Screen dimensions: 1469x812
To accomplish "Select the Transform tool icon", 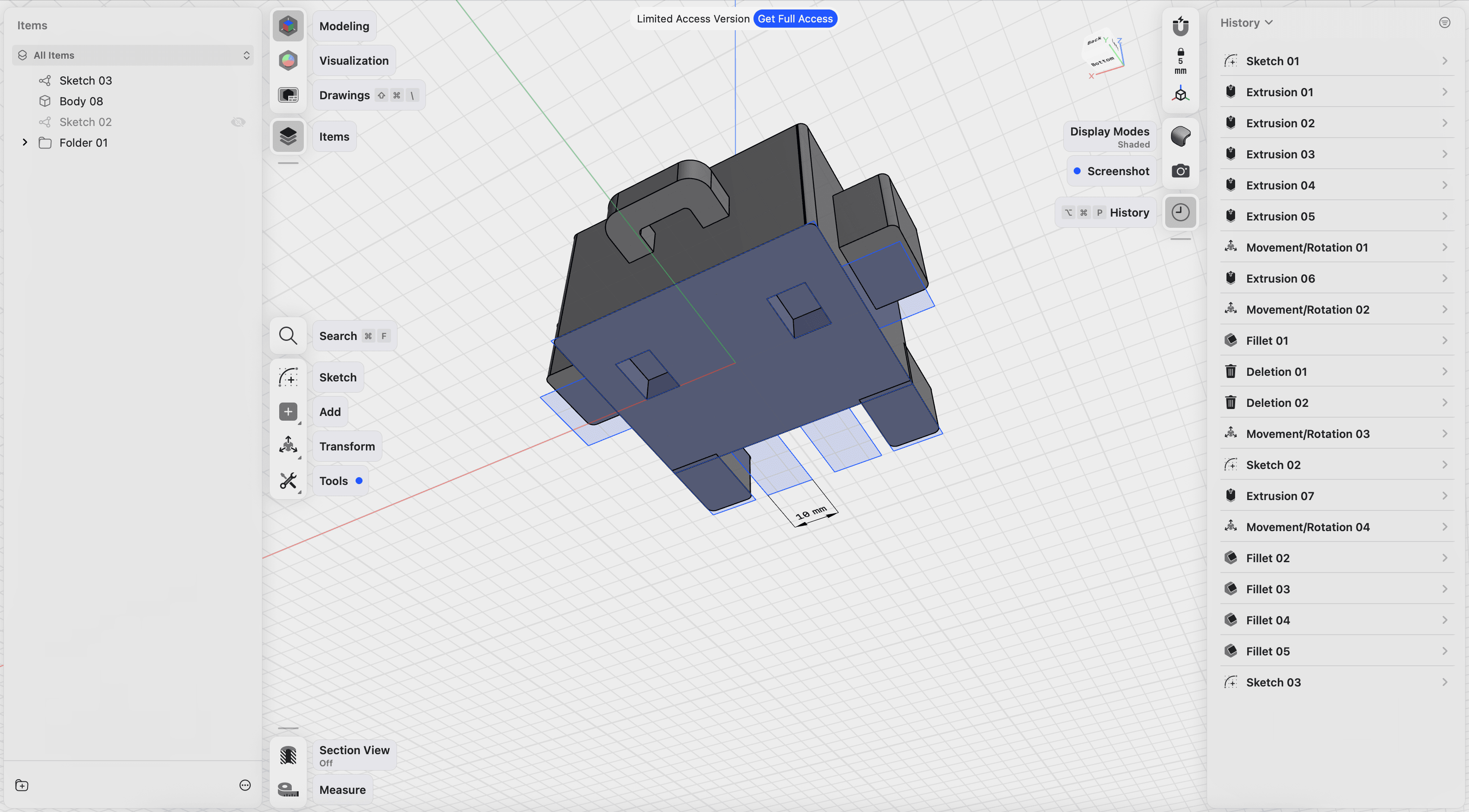I will [x=288, y=446].
